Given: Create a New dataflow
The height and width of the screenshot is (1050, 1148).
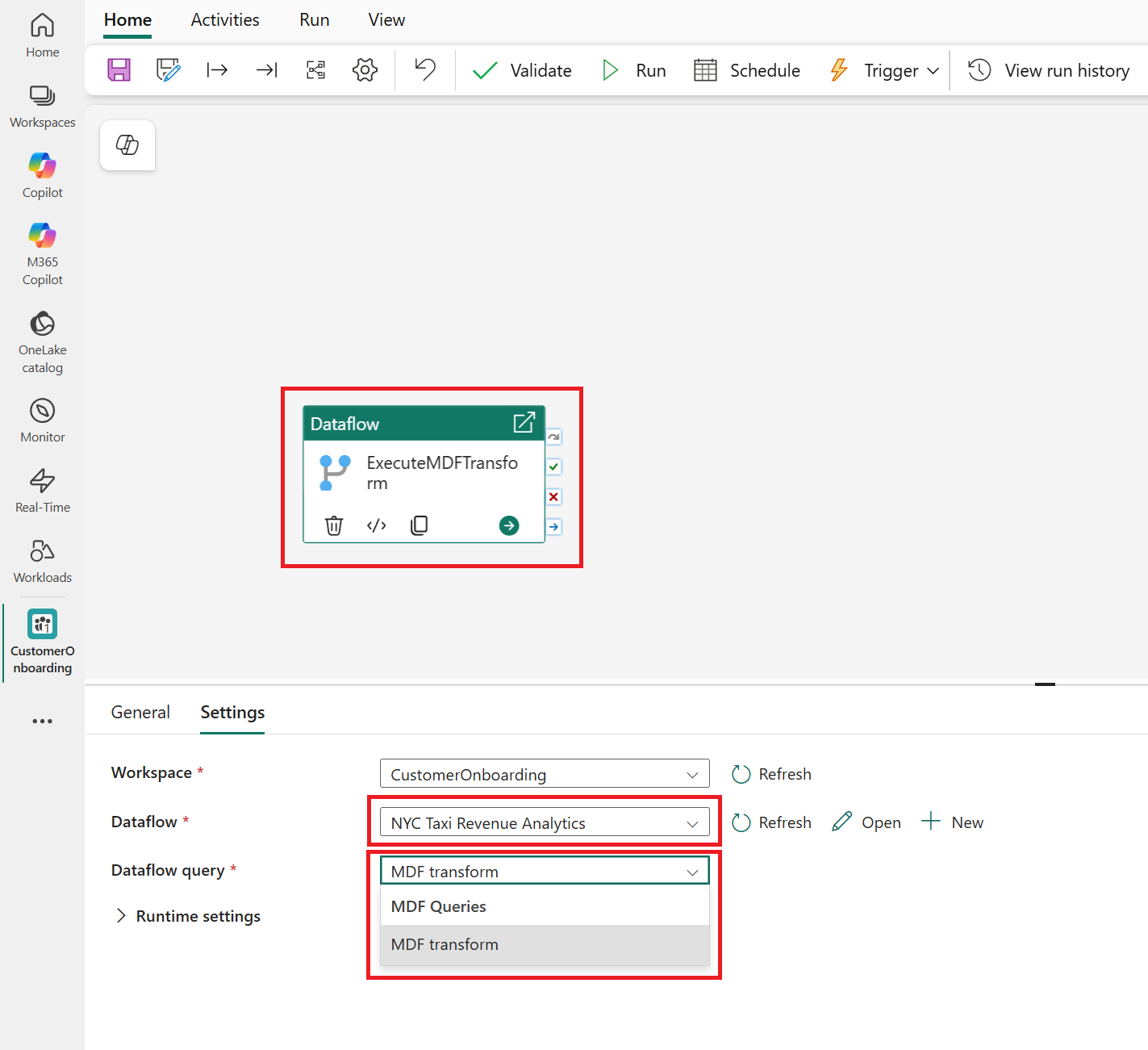Looking at the screenshot, I should (x=953, y=822).
